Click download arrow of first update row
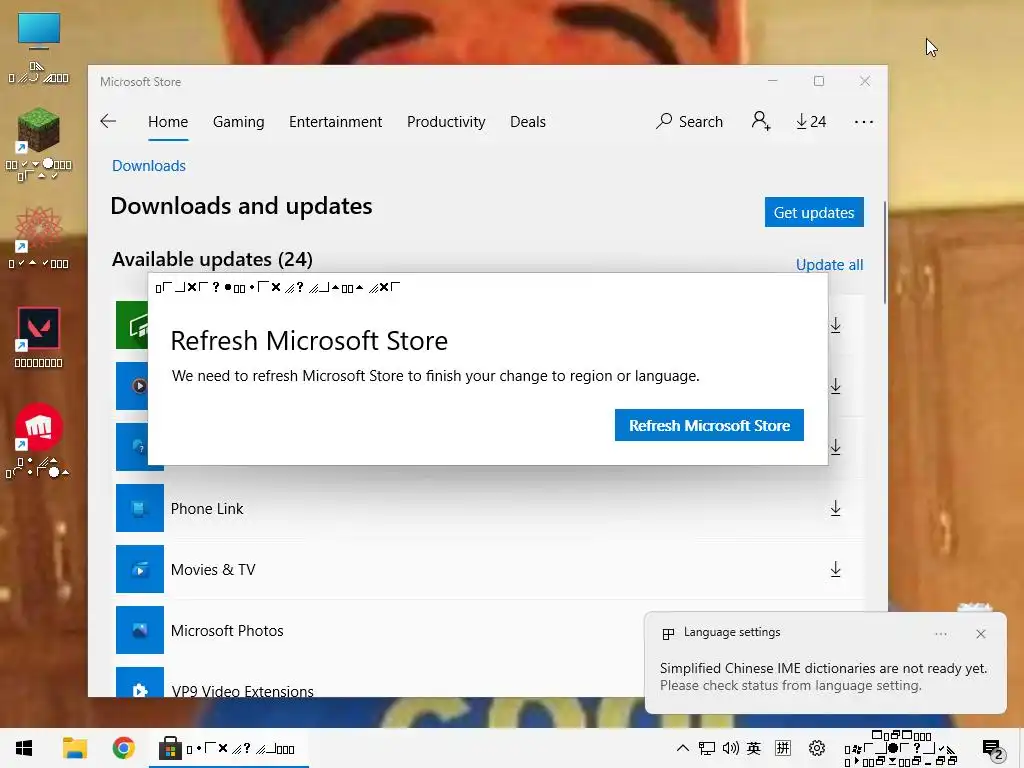1024x768 pixels. pyautogui.click(x=835, y=325)
